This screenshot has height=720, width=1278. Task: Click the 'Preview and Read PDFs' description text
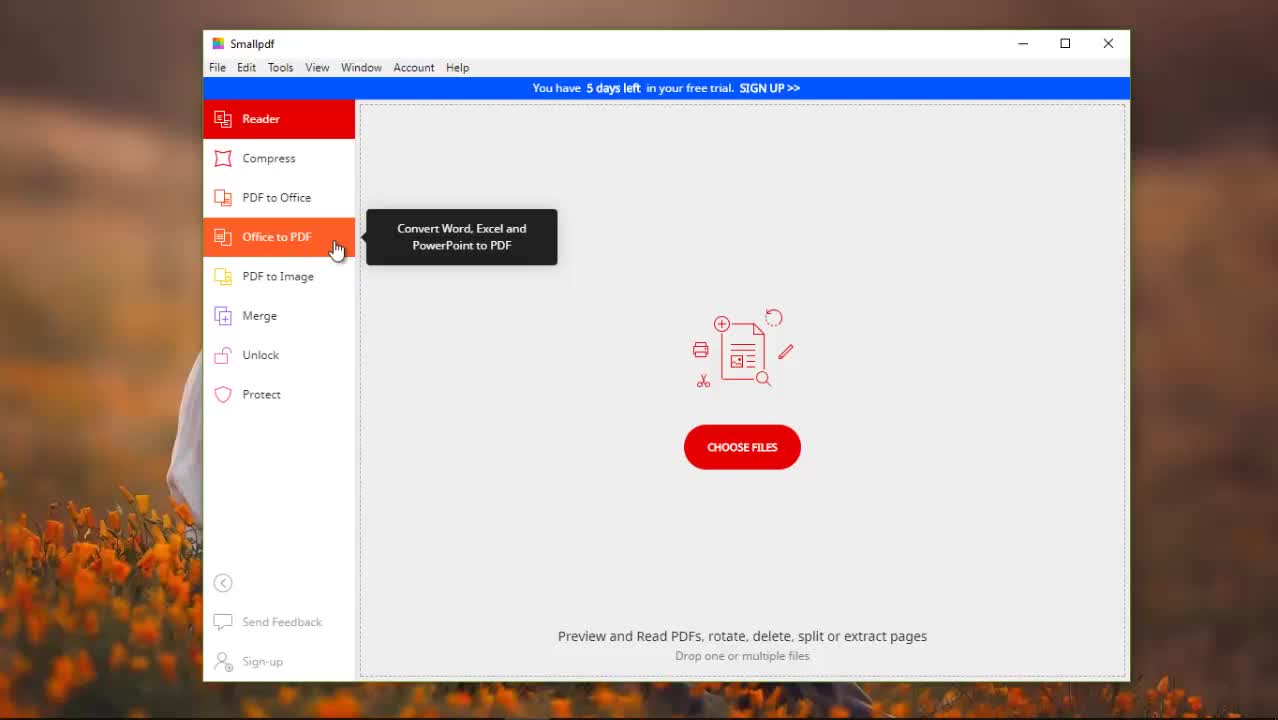[742, 636]
